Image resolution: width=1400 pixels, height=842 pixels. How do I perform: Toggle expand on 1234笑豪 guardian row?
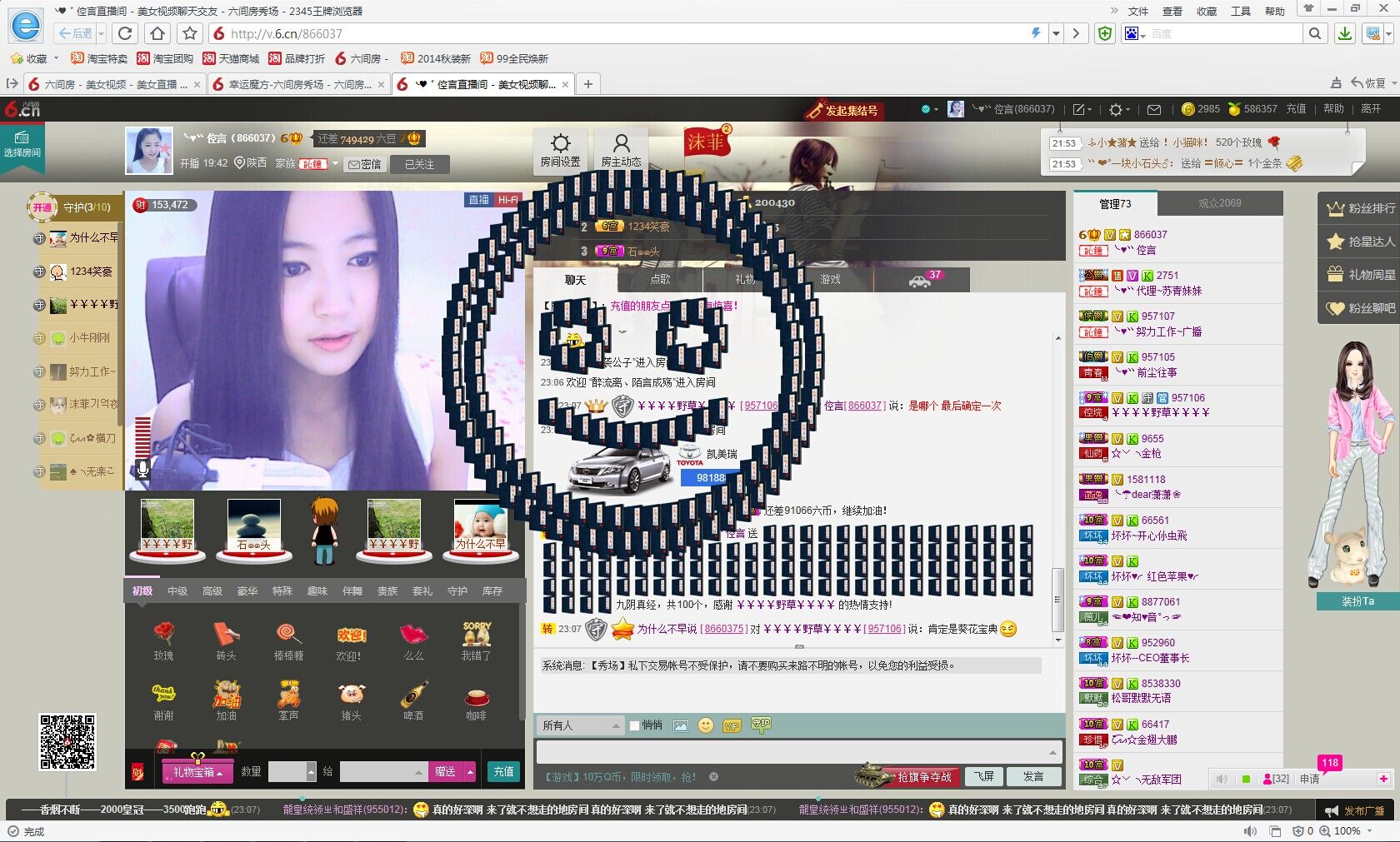(x=39, y=272)
